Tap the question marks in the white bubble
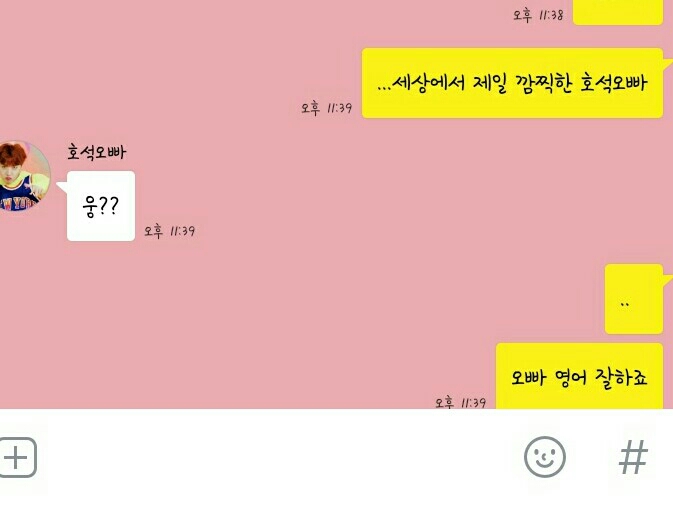The width and height of the screenshot is (673, 505). 108,206
